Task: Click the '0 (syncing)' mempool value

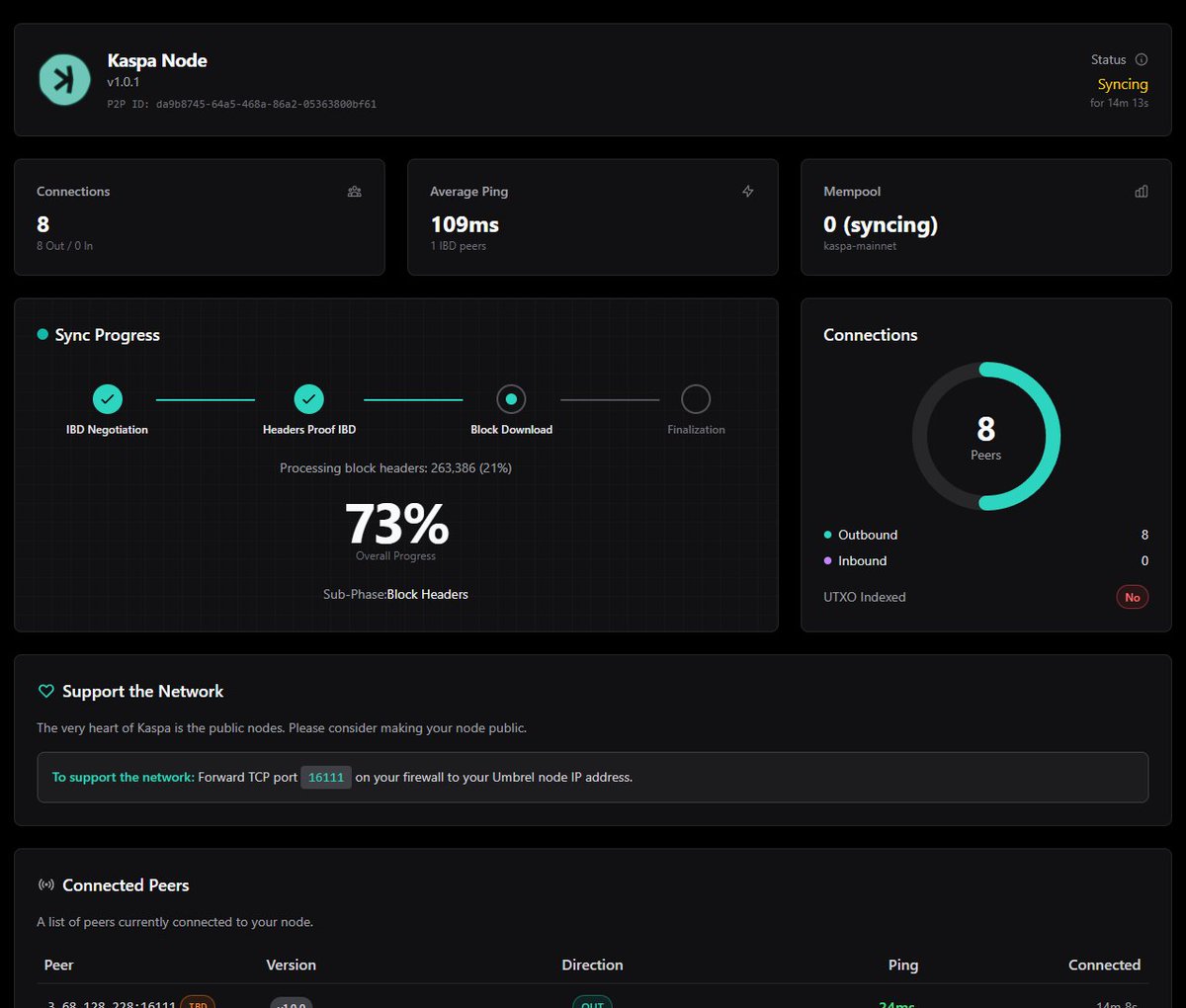Action: click(881, 224)
